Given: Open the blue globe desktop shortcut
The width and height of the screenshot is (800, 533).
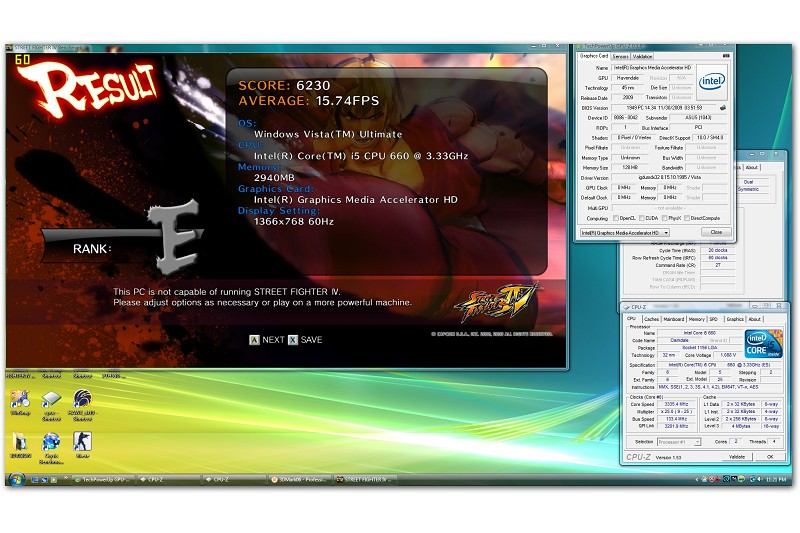Looking at the screenshot, I should pyautogui.click(x=51, y=442).
